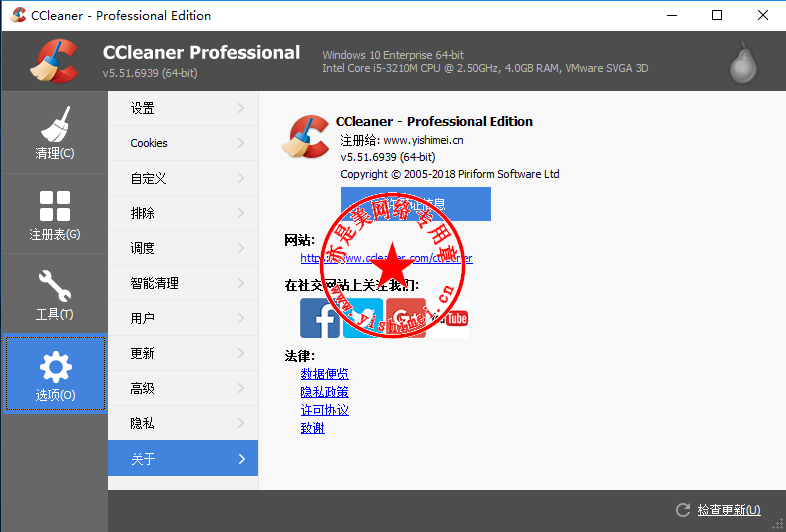Open the 智能清理 menu item
The image size is (786, 532).
click(183, 283)
